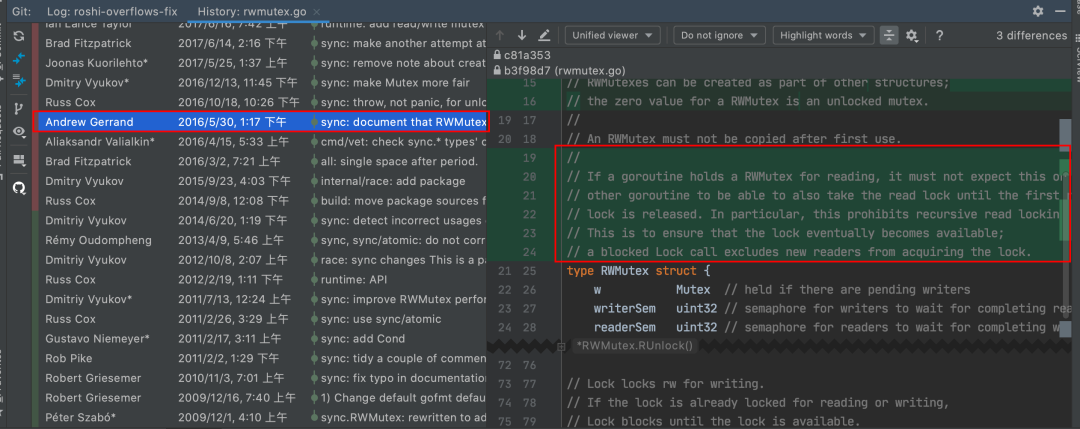The image size is (1080, 429).
Task: Click the branch icon in Git sidebar
Action: (19, 109)
